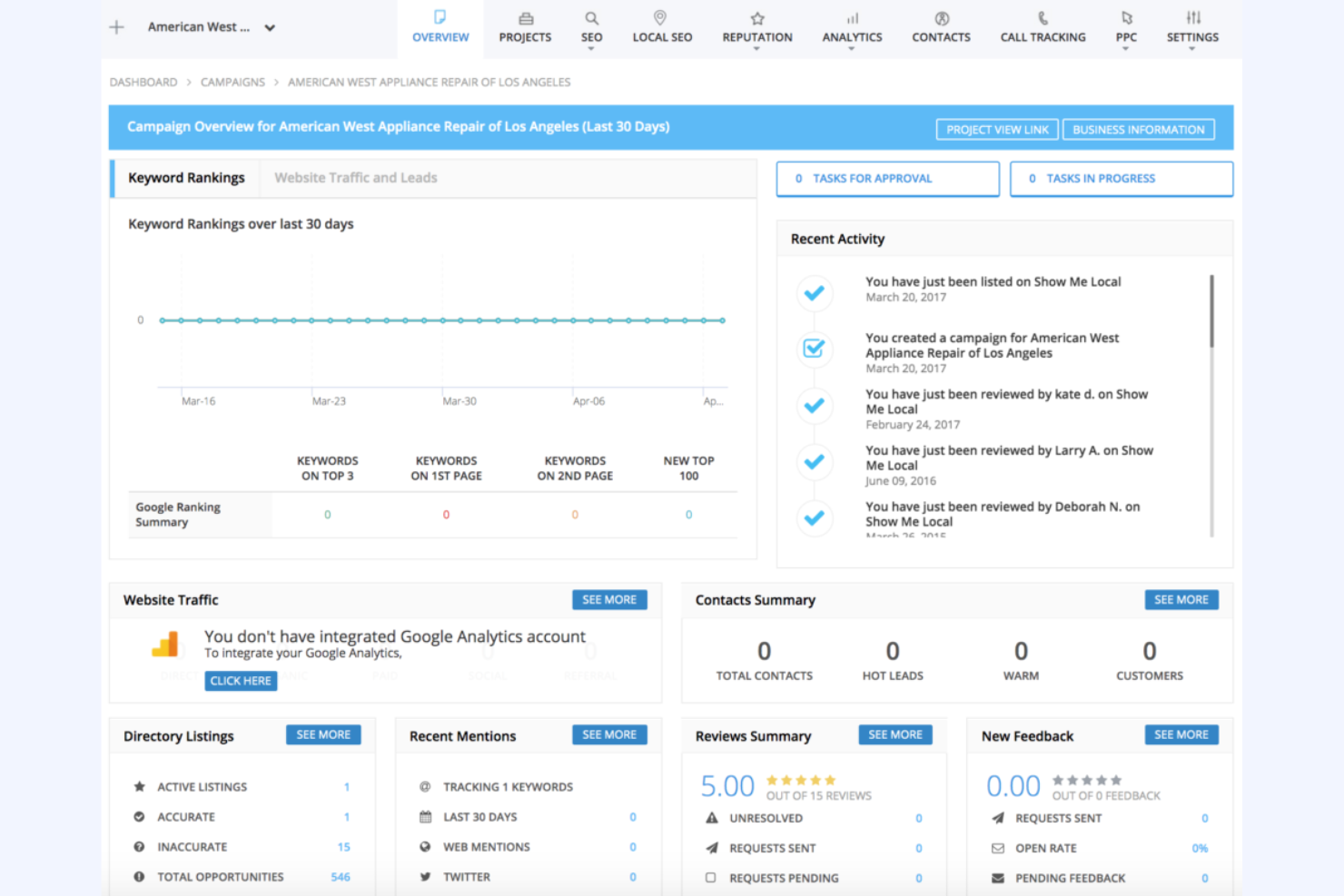Screen dimensions: 1344x896
Task: Click the Total Opportunities info icon
Action: [139, 877]
